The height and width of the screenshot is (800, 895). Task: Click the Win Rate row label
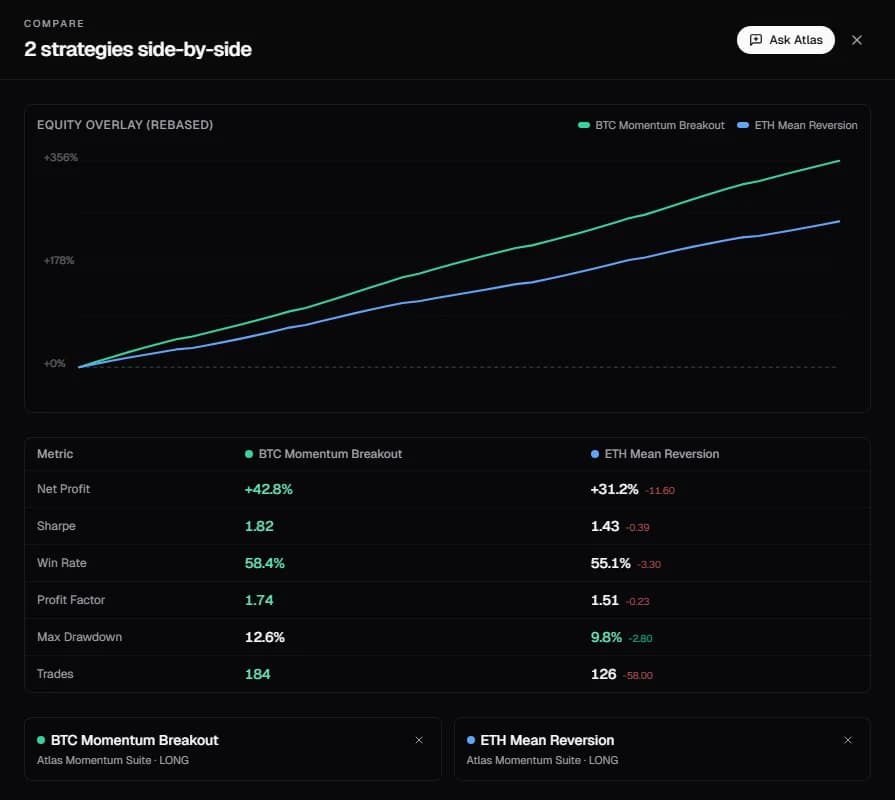[62, 563]
